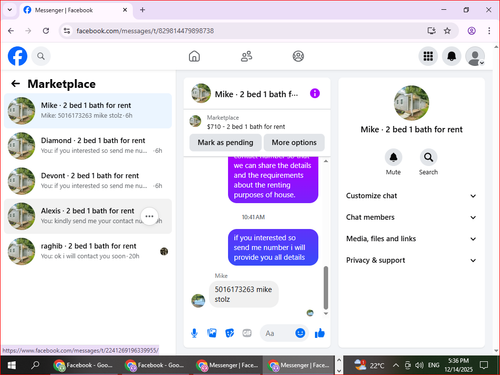Mute chat using the bell icon
Image resolution: width=500 pixels, height=375 pixels.
[x=393, y=157]
